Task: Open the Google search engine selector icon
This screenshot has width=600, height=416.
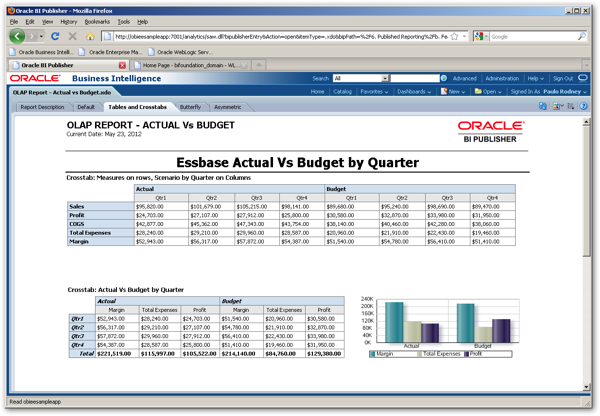Action: (479, 36)
